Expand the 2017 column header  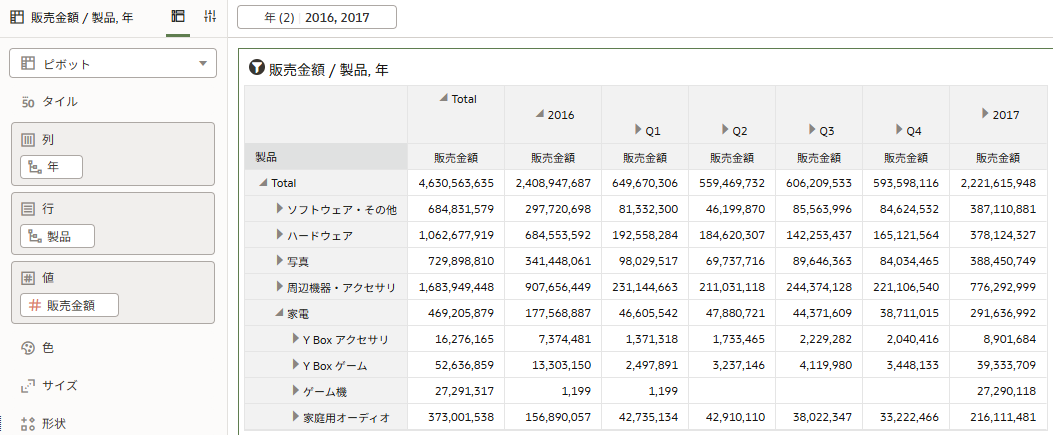[x=985, y=113]
